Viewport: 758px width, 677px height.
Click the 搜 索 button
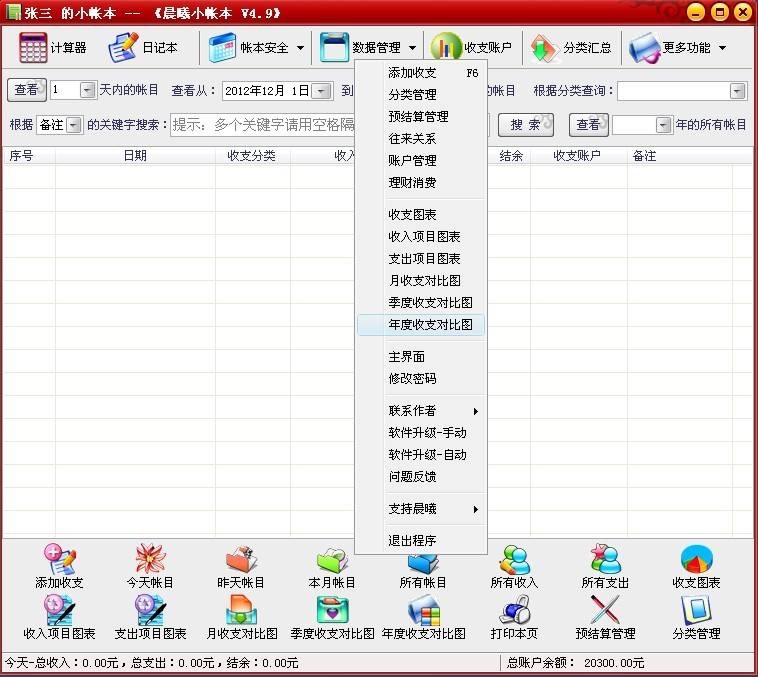tap(525, 125)
